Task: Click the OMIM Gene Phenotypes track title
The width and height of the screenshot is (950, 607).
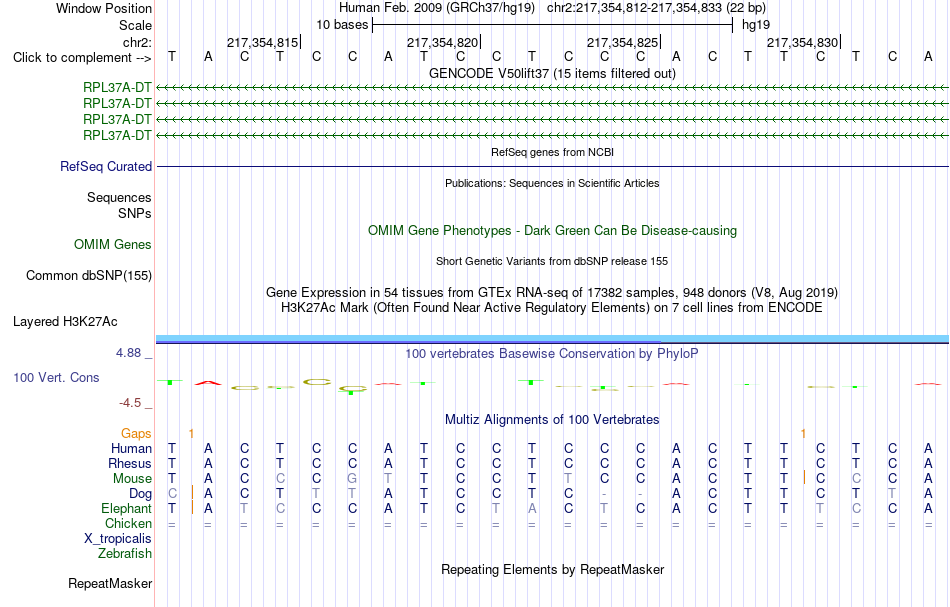Action: 553,230
